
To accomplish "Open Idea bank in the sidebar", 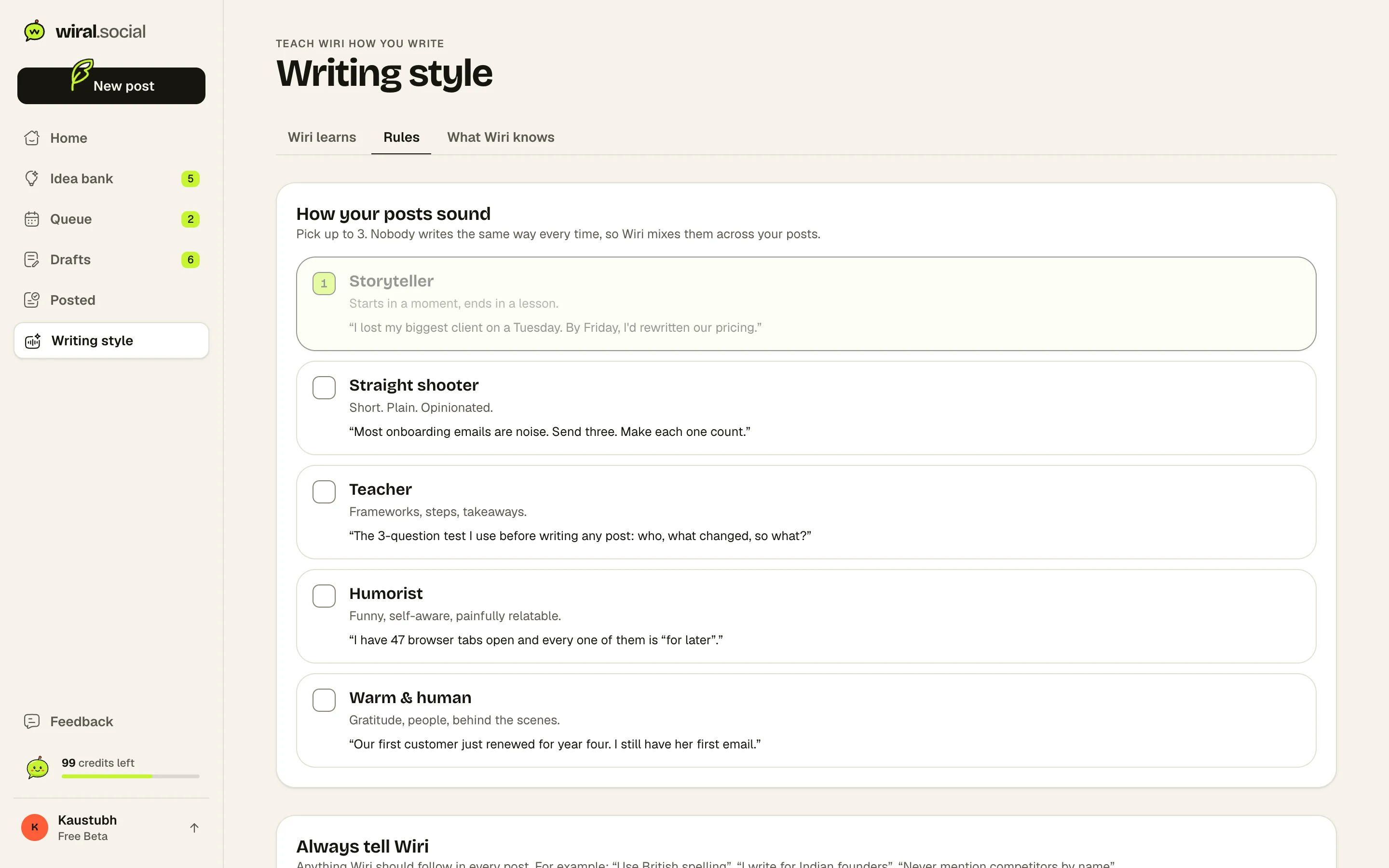I will 111,178.
